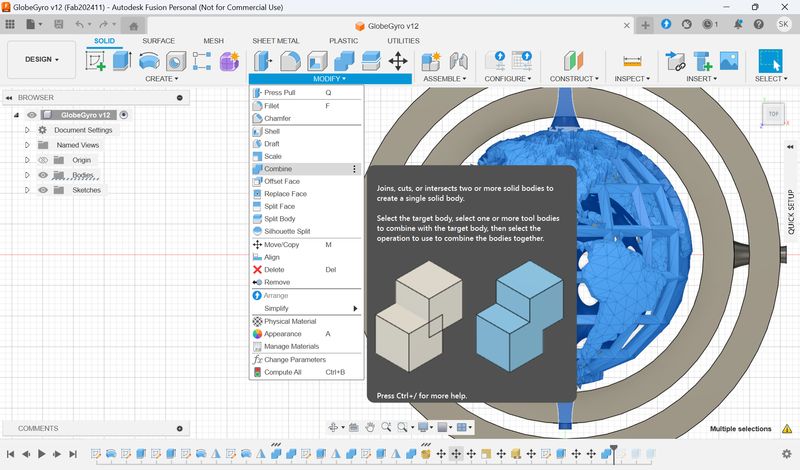Jump to timeline end
The width and height of the screenshot is (800, 470).
click(x=73, y=454)
